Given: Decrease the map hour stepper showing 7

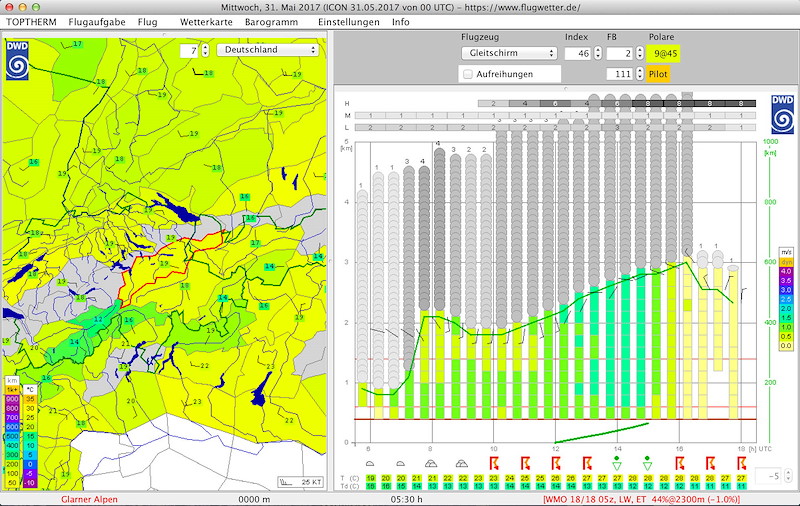Looking at the screenshot, I should pyautogui.click(x=206, y=54).
